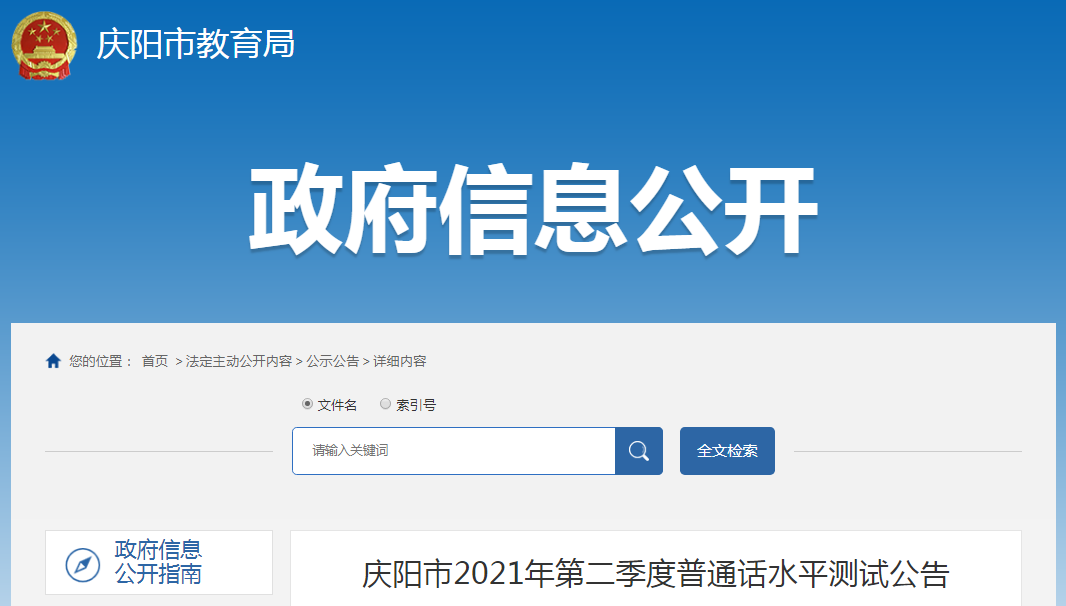Click the 文件名 radio label text
Viewport: 1066px width, 606px height.
click(x=337, y=405)
